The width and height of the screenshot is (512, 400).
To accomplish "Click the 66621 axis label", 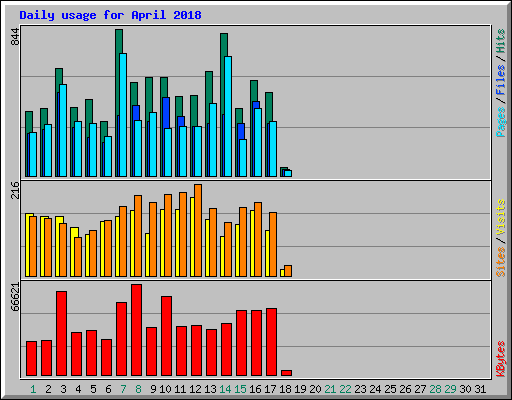I will pos(15,297).
